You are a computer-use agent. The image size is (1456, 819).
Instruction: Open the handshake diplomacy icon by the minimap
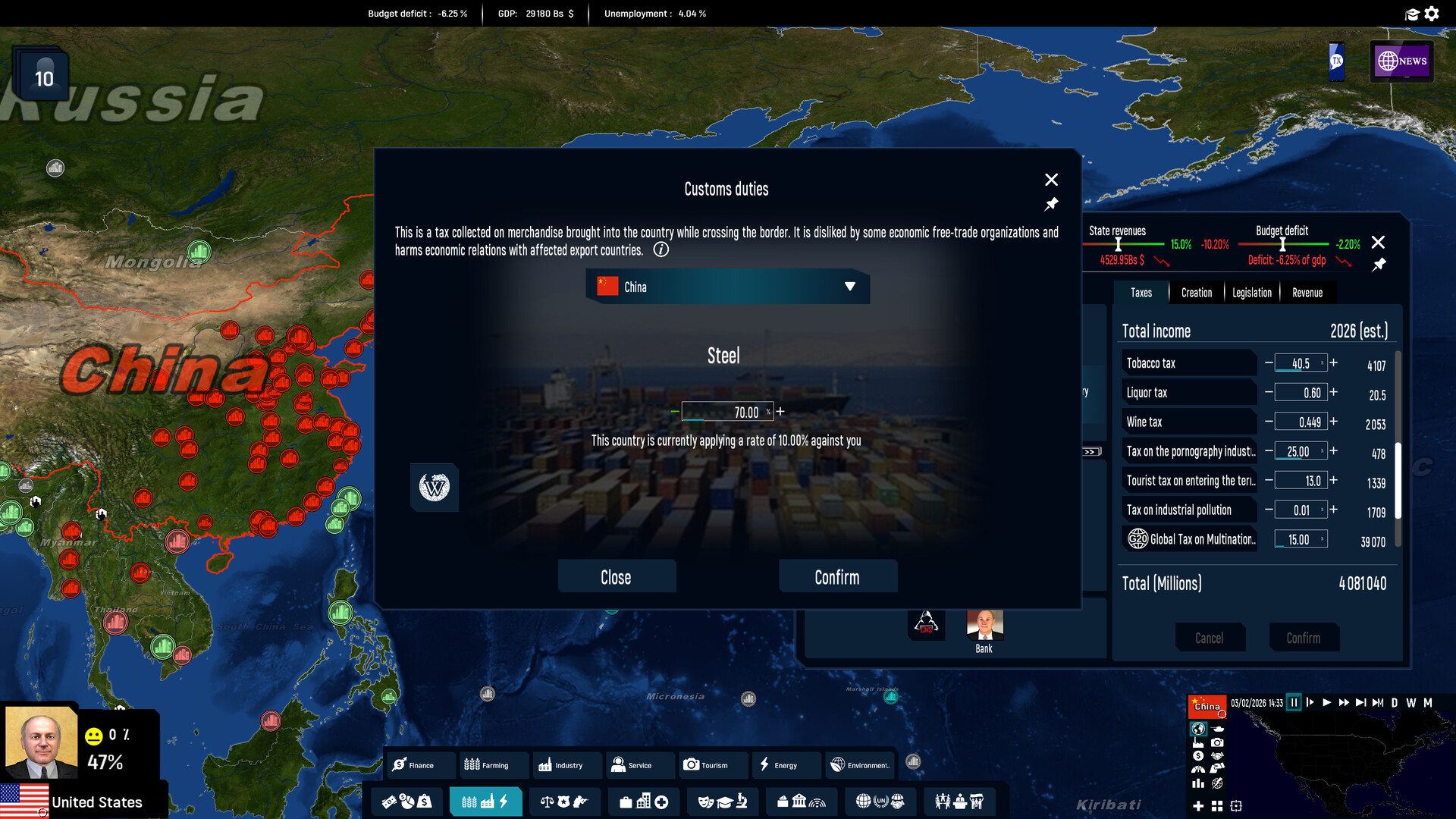[x=1217, y=755]
